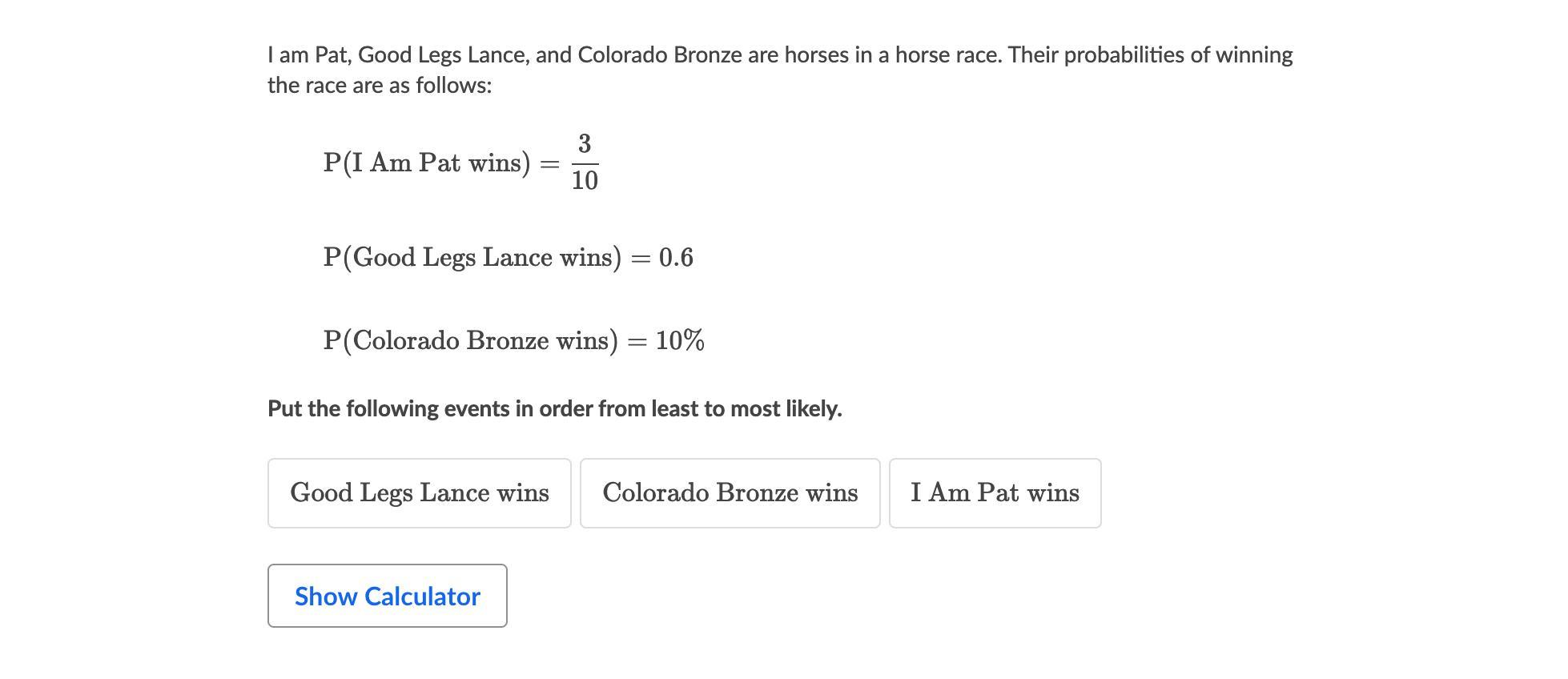This screenshot has width=1568, height=679.
Task: Click the text 'the race are as follows:'
Action: point(380,86)
